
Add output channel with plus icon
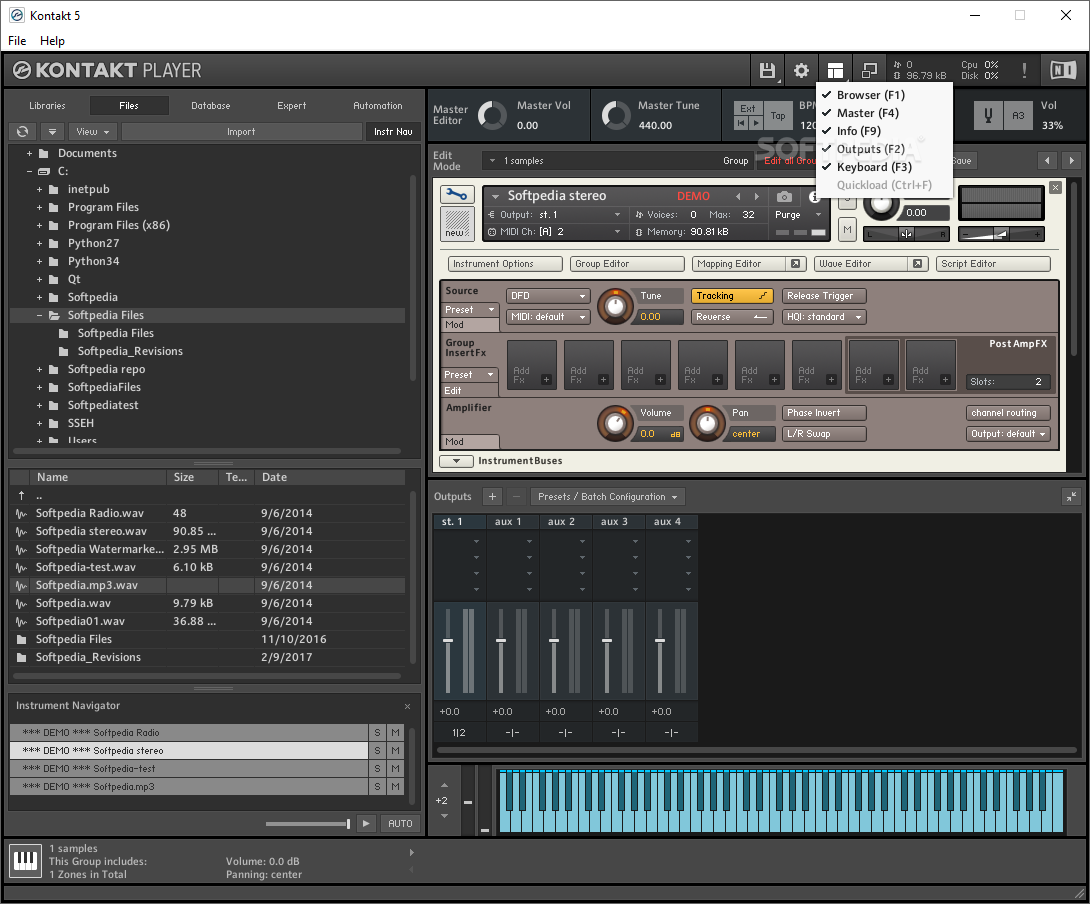pyautogui.click(x=492, y=497)
